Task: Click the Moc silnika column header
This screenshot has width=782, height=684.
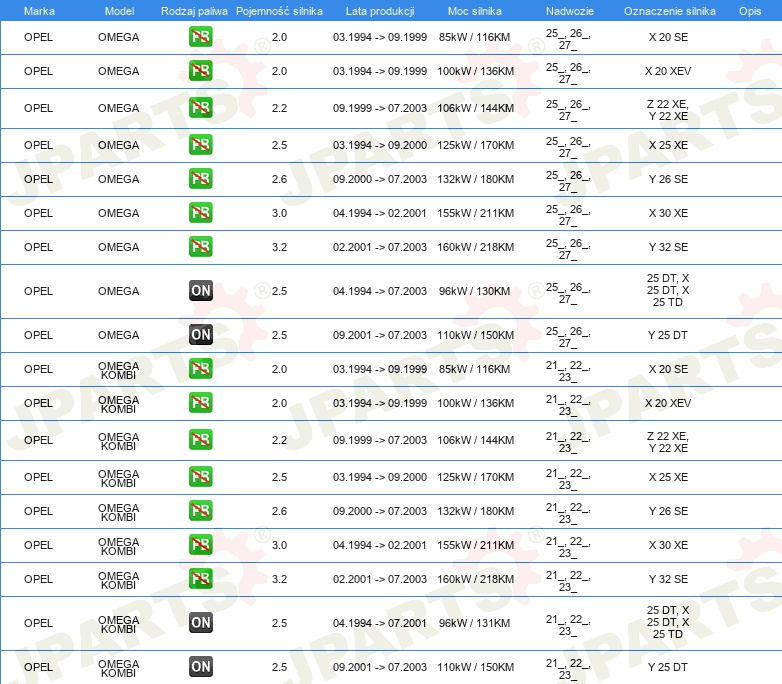Action: pos(475,11)
